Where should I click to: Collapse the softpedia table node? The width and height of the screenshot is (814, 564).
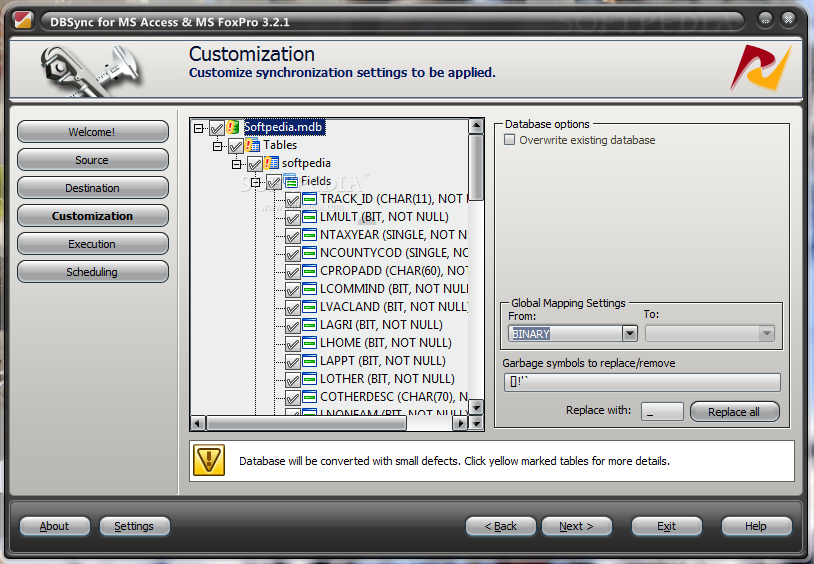[x=236, y=164]
